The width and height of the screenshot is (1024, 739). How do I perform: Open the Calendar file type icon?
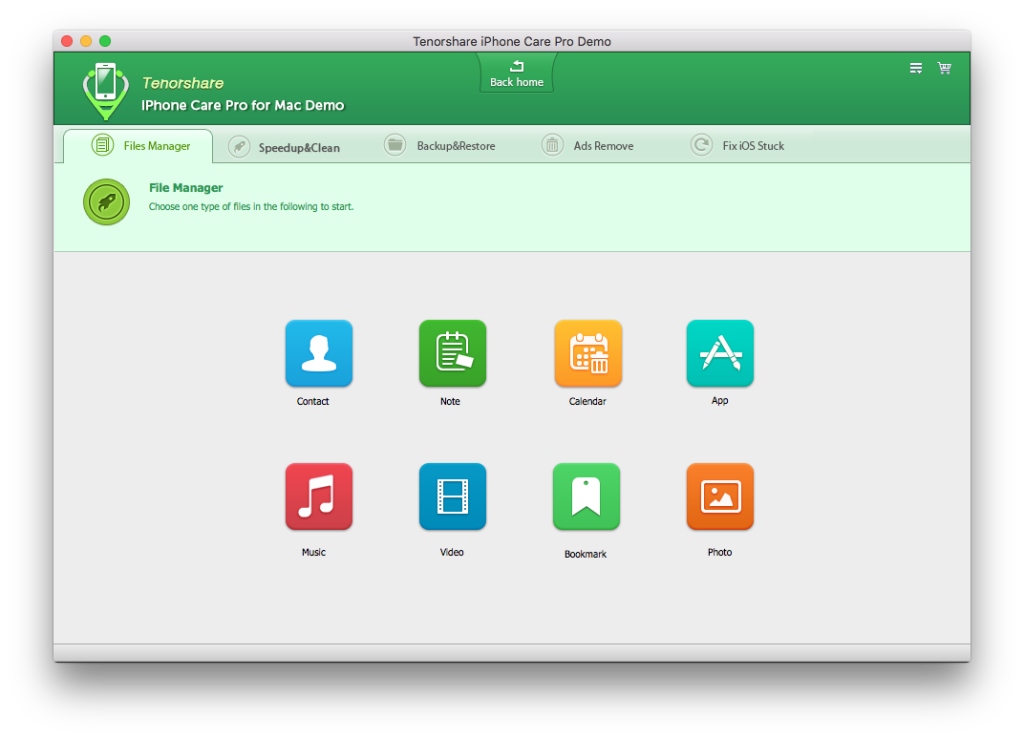tap(588, 353)
